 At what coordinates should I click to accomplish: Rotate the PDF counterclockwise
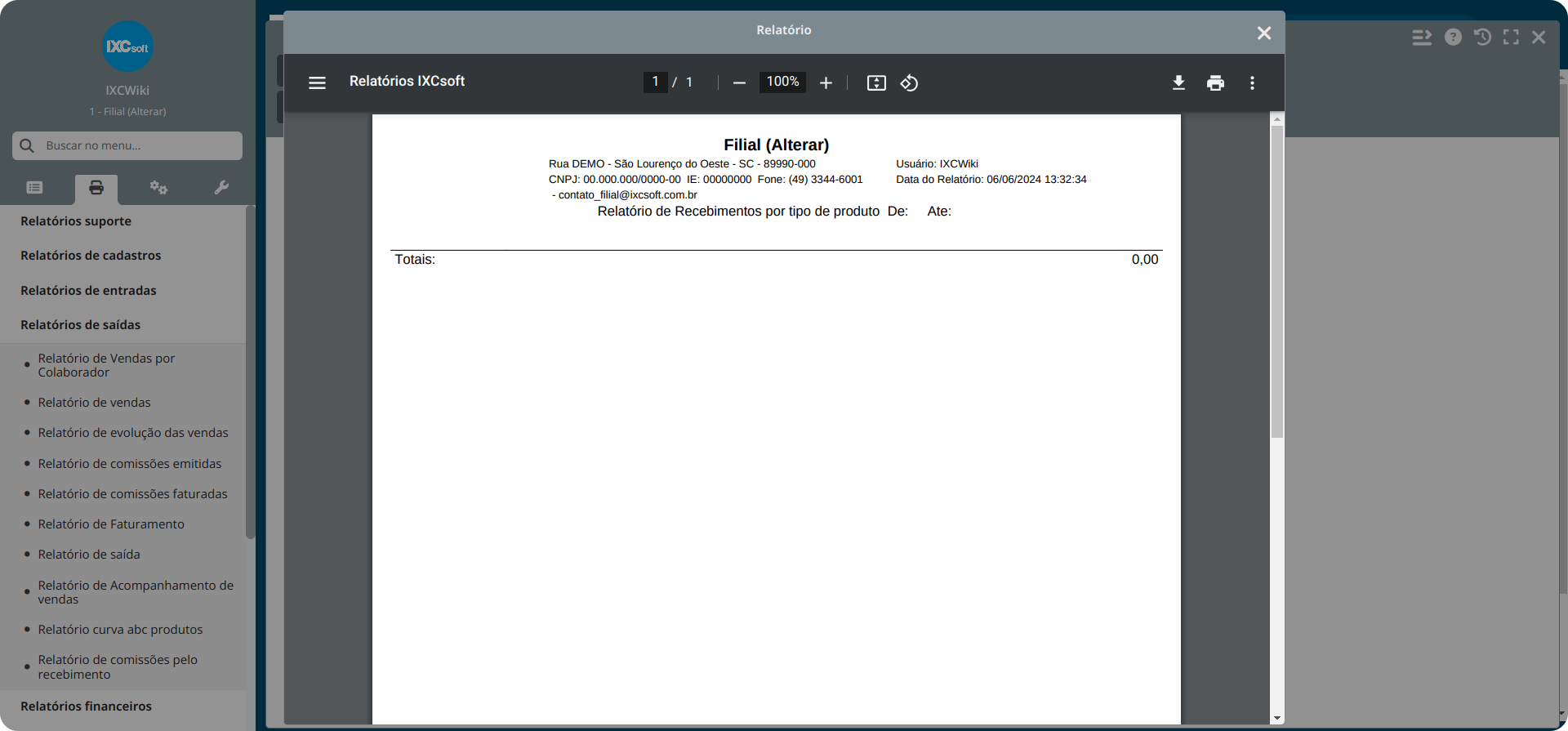(x=909, y=82)
